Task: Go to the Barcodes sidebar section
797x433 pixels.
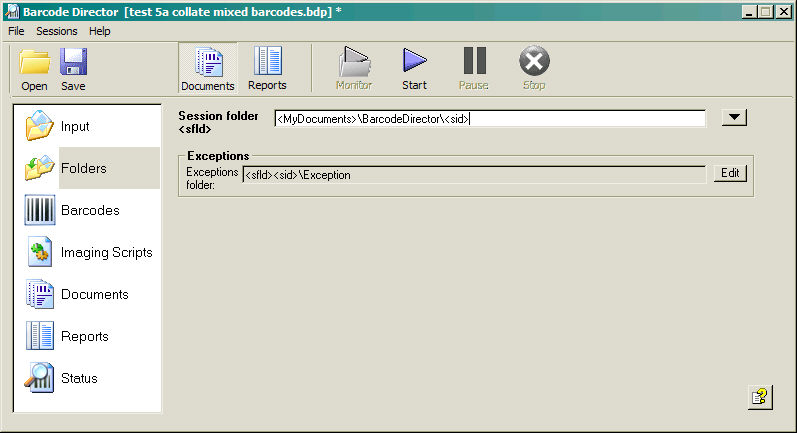Action: coord(89,210)
